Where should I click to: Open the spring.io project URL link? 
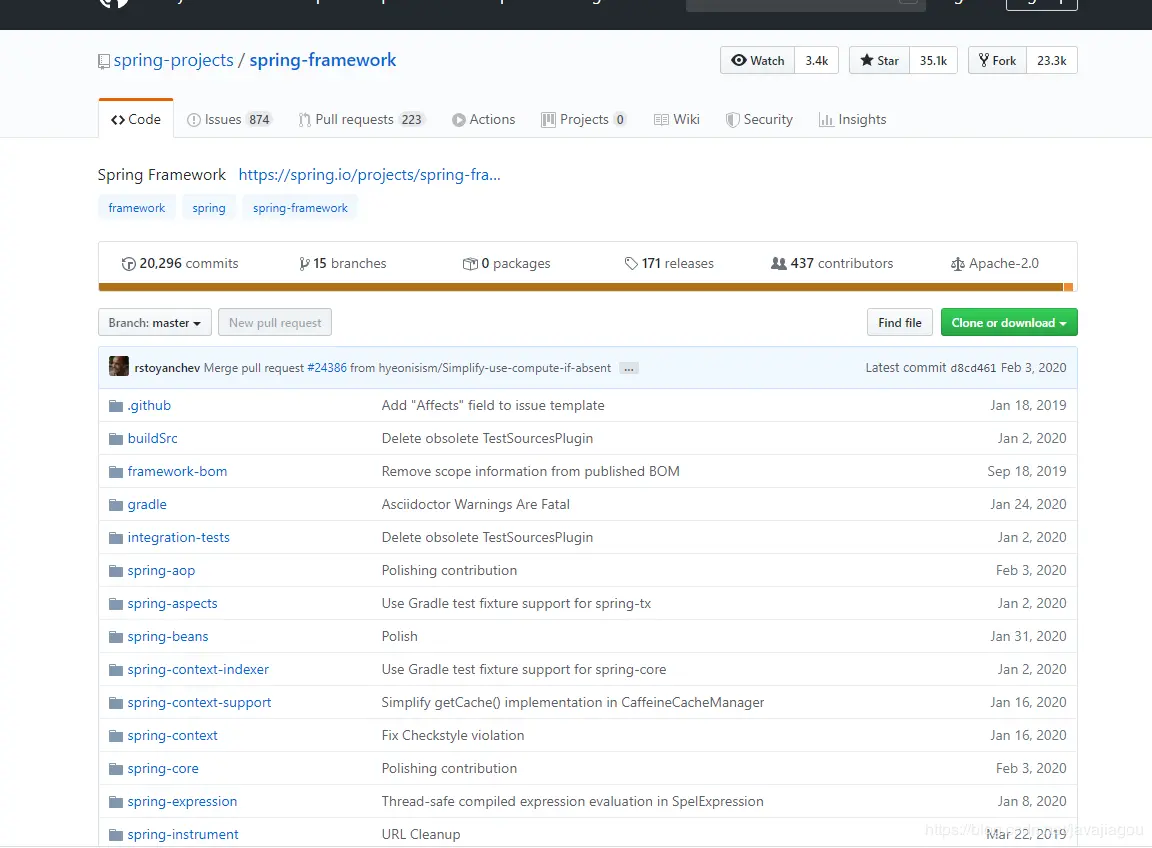(x=370, y=175)
